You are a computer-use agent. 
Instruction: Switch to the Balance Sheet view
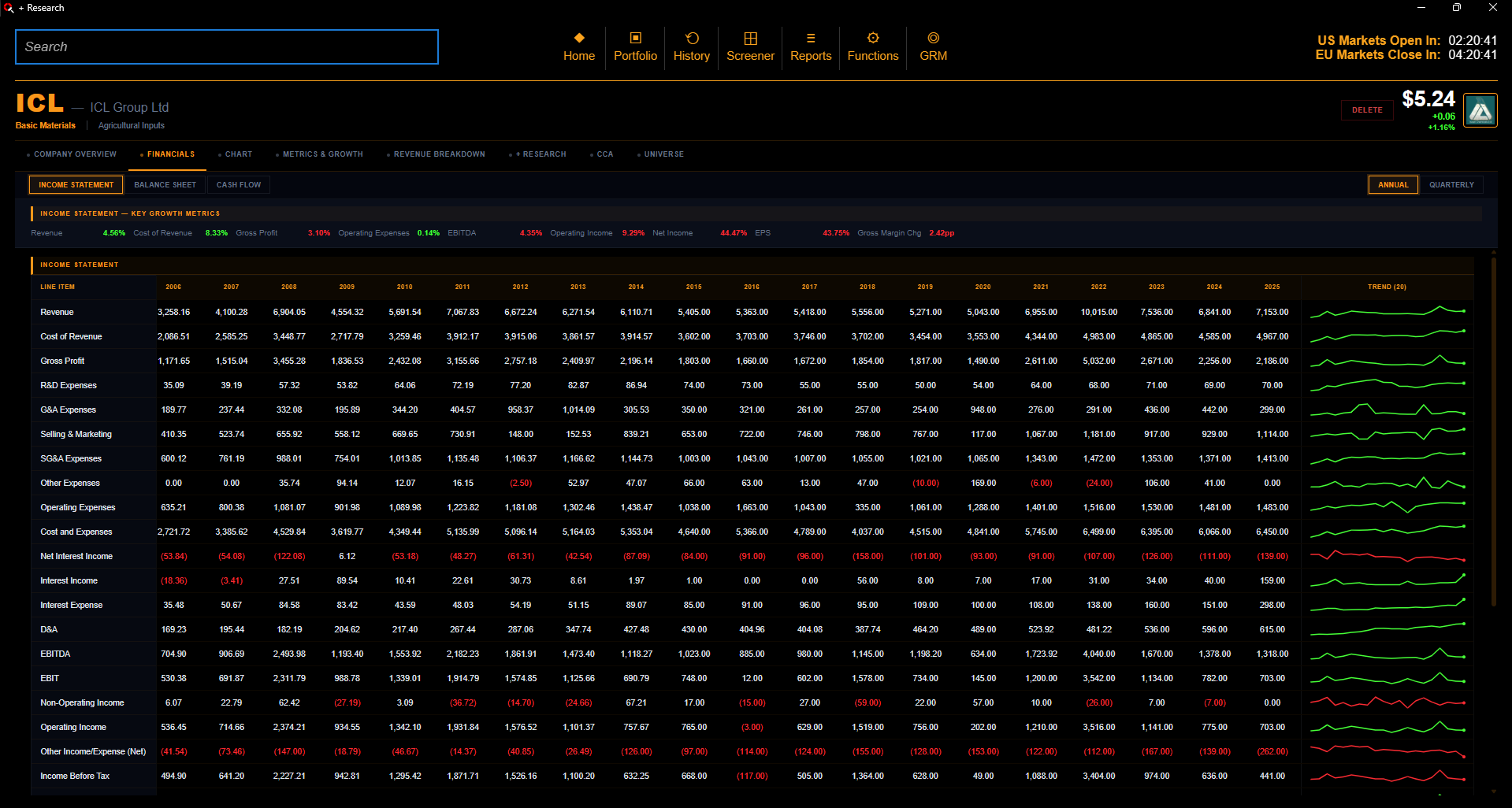[165, 185]
